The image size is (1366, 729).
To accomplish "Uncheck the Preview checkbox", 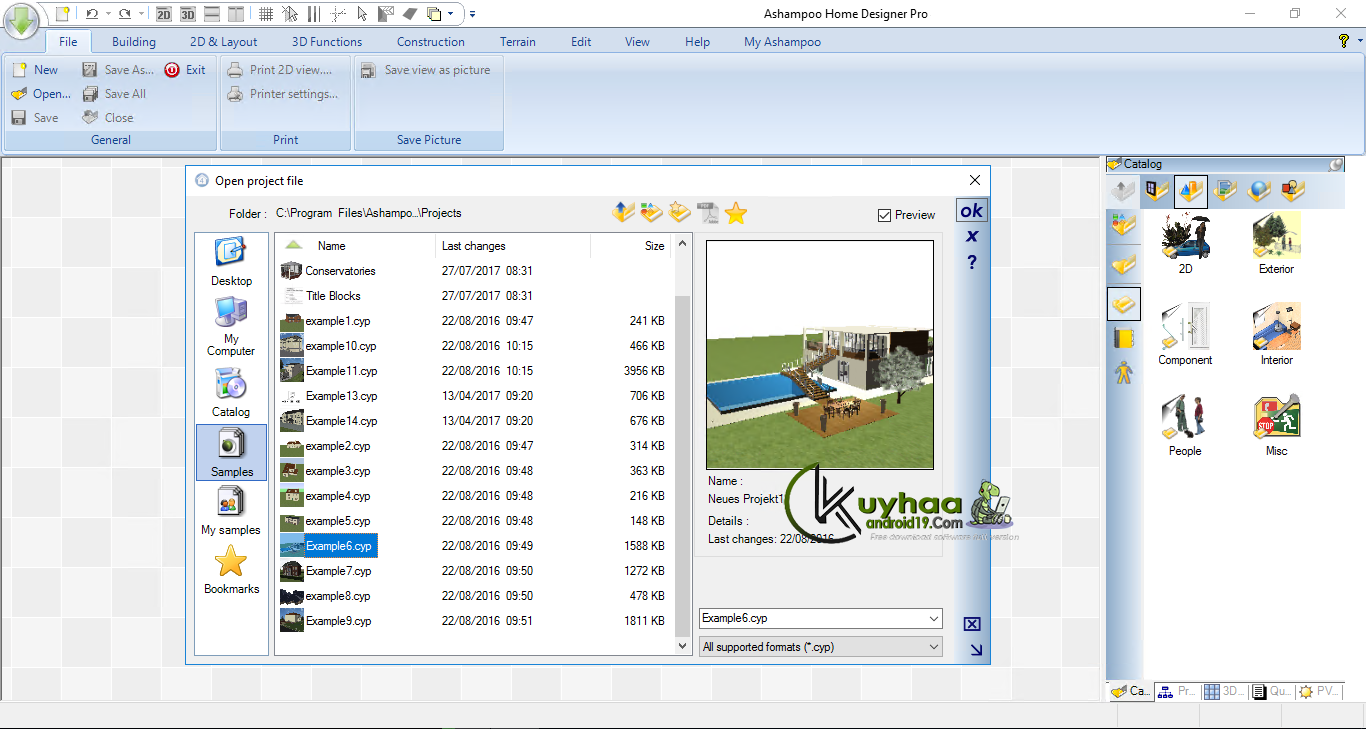I will tap(884, 215).
